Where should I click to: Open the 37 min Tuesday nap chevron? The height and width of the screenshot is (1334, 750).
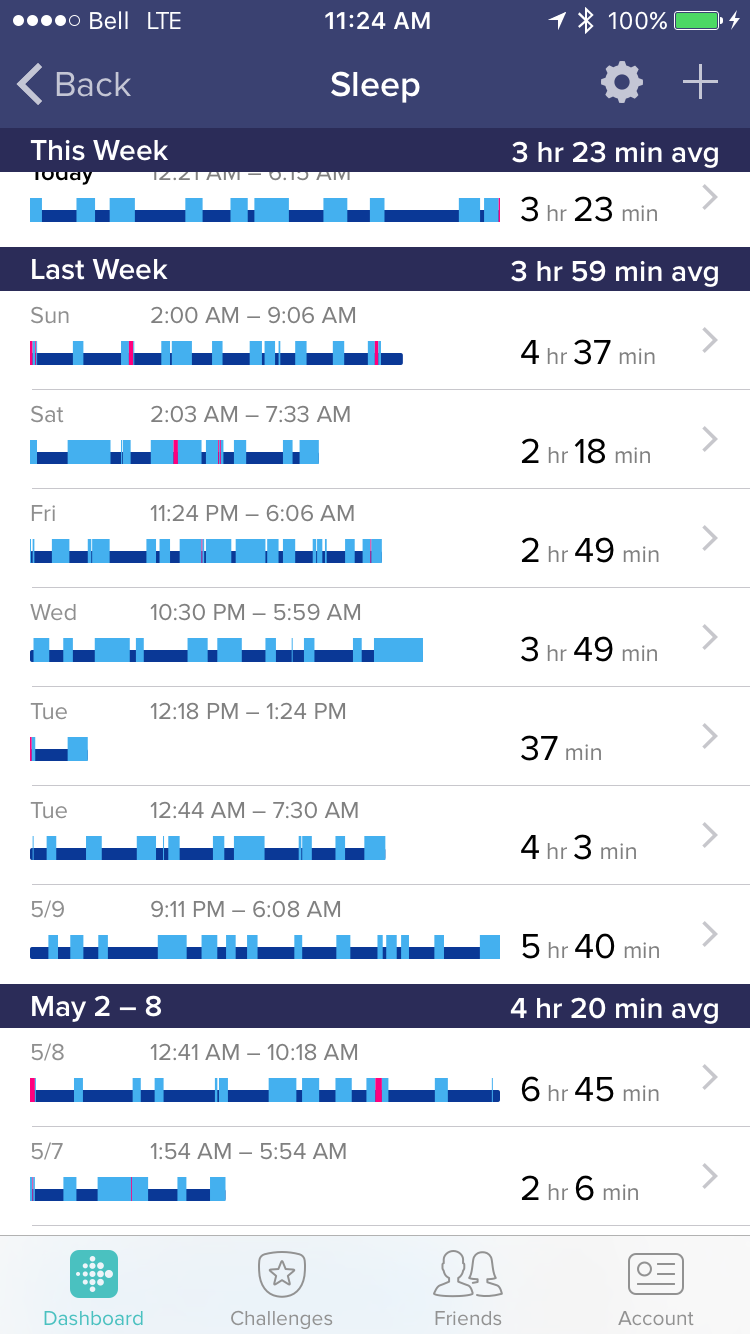[x=710, y=736]
